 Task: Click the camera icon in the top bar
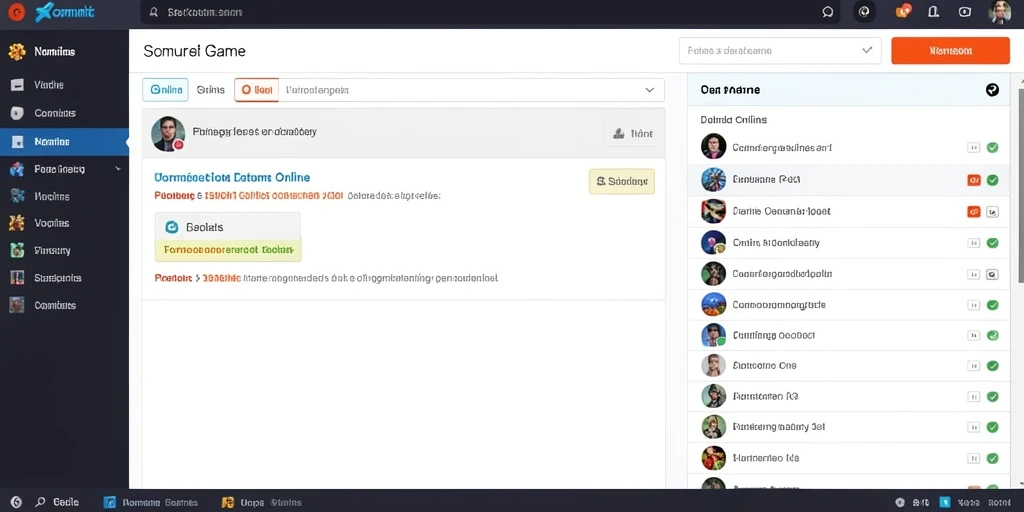tap(965, 12)
